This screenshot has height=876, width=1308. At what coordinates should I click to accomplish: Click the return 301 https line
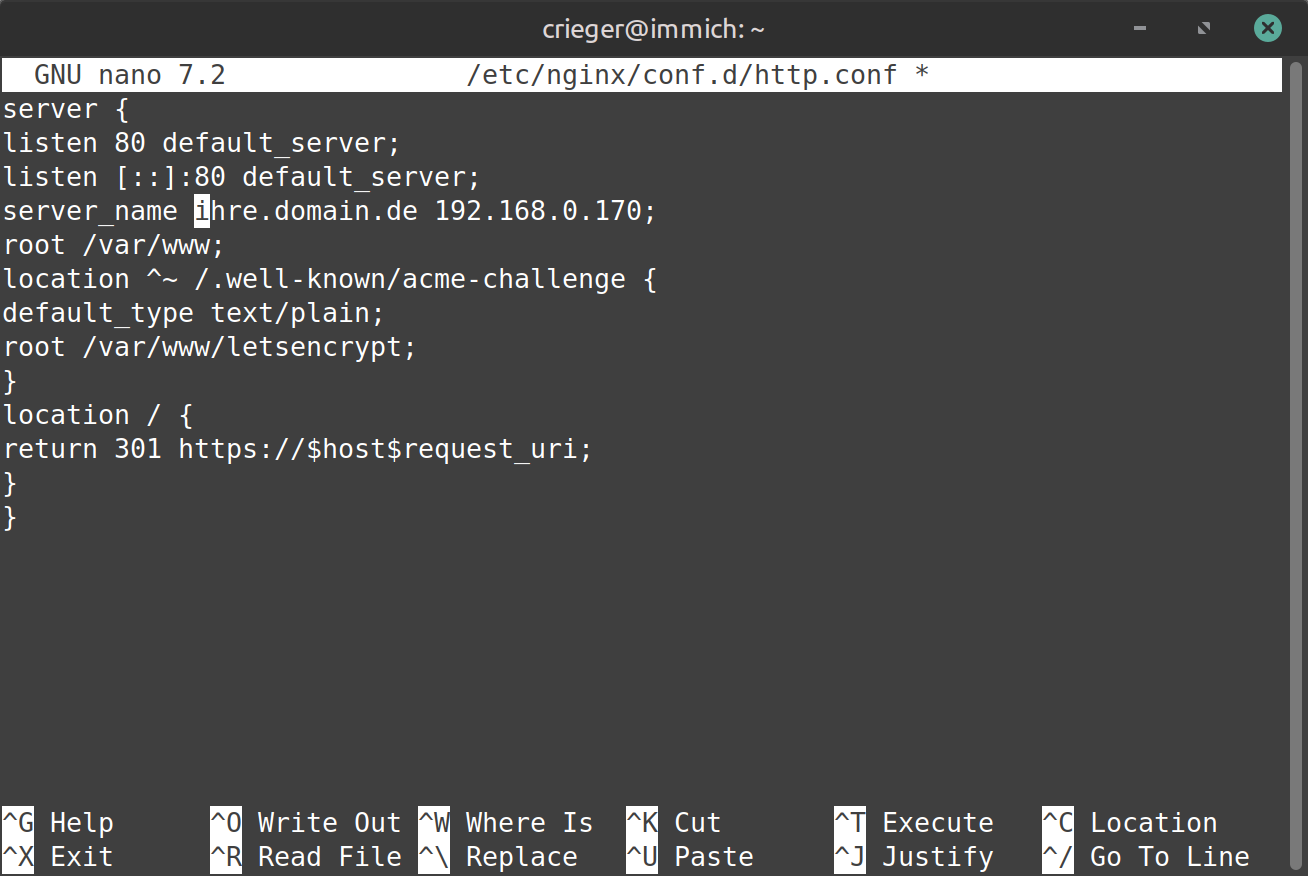298,449
